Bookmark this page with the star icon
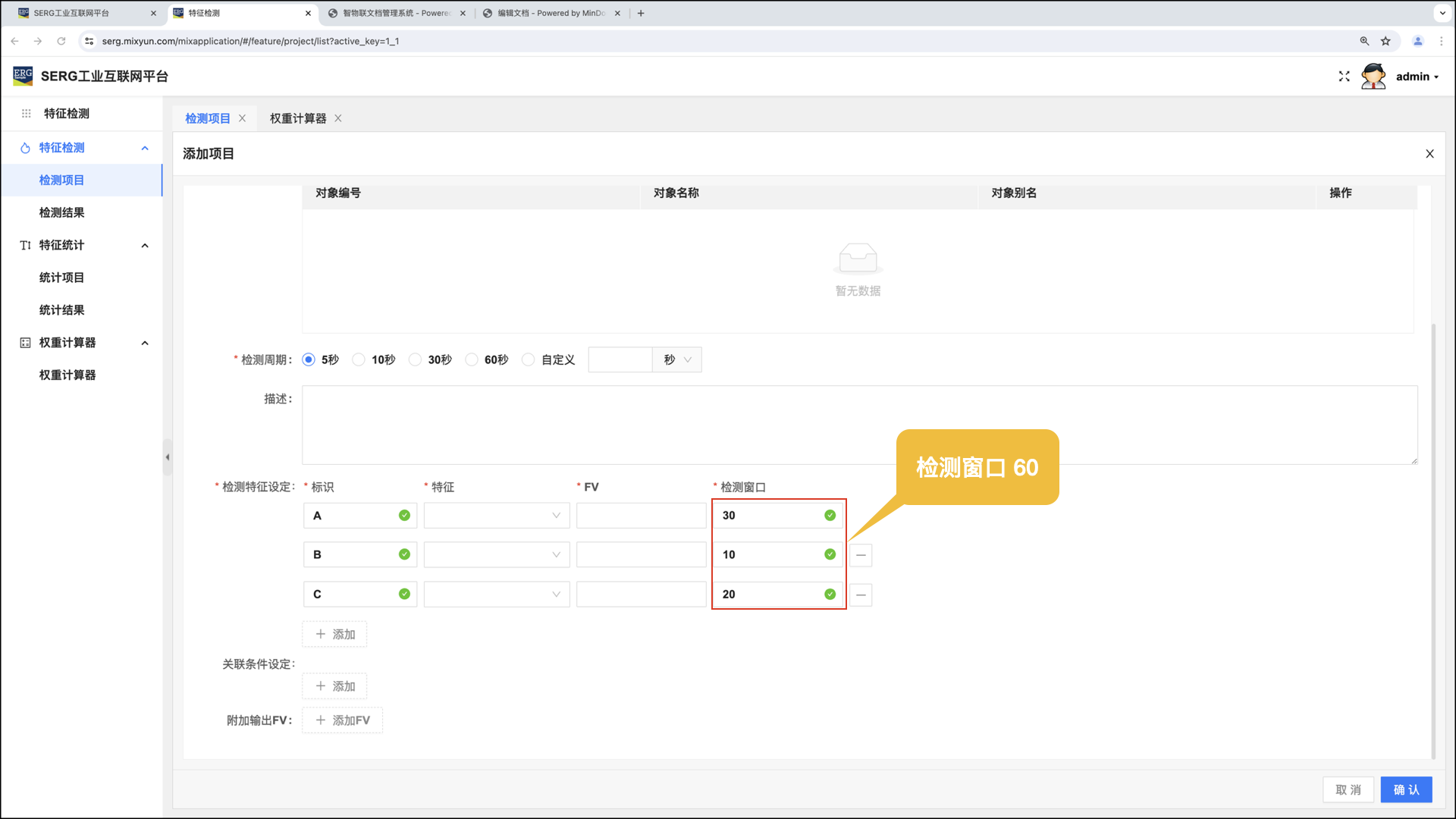1456x819 pixels. pyautogui.click(x=1385, y=41)
